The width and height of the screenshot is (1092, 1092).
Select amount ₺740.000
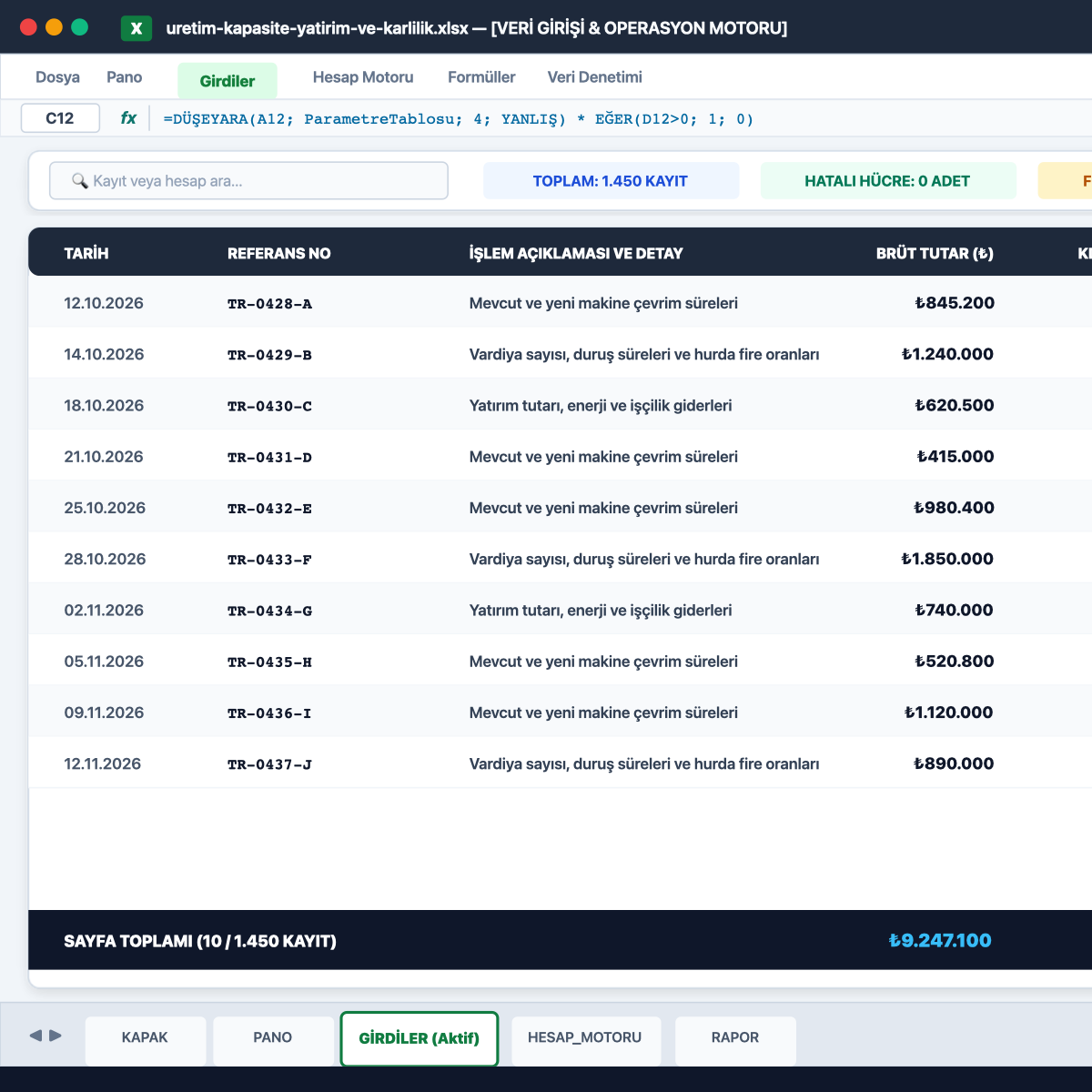click(x=954, y=610)
